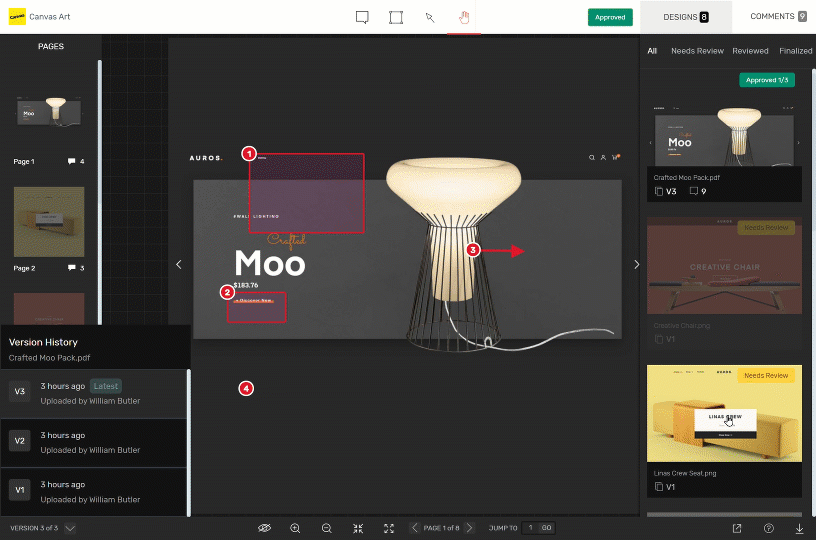This screenshot has width=816, height=540.
Task: Select the rectangle region tool
Action: tap(396, 17)
